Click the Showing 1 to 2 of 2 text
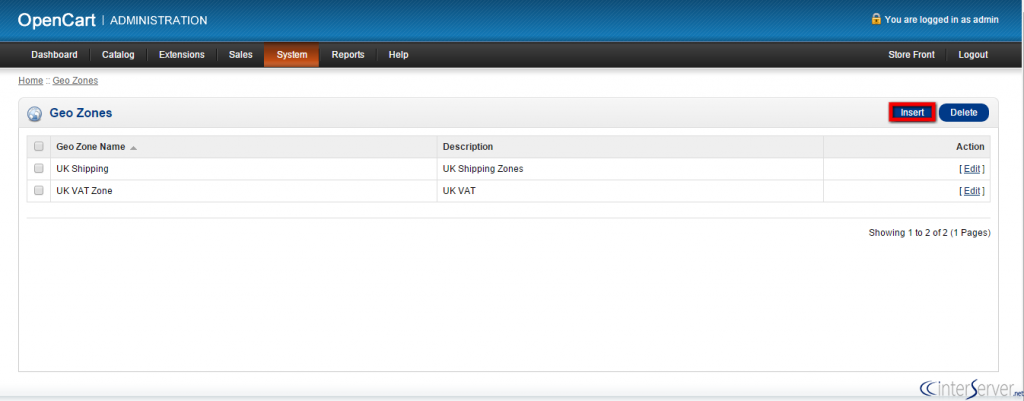Image resolution: width=1024 pixels, height=401 pixels. (x=929, y=233)
